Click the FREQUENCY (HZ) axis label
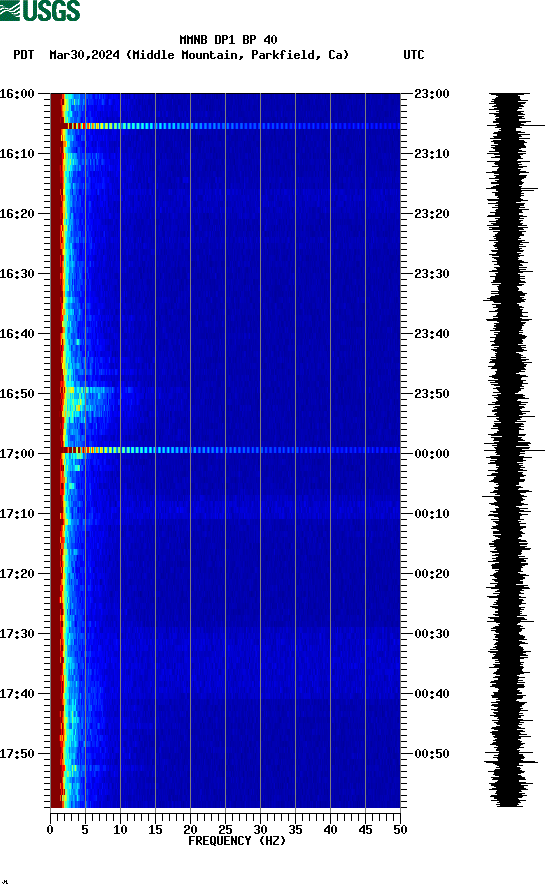Image resolution: width=552 pixels, height=893 pixels. (237, 841)
